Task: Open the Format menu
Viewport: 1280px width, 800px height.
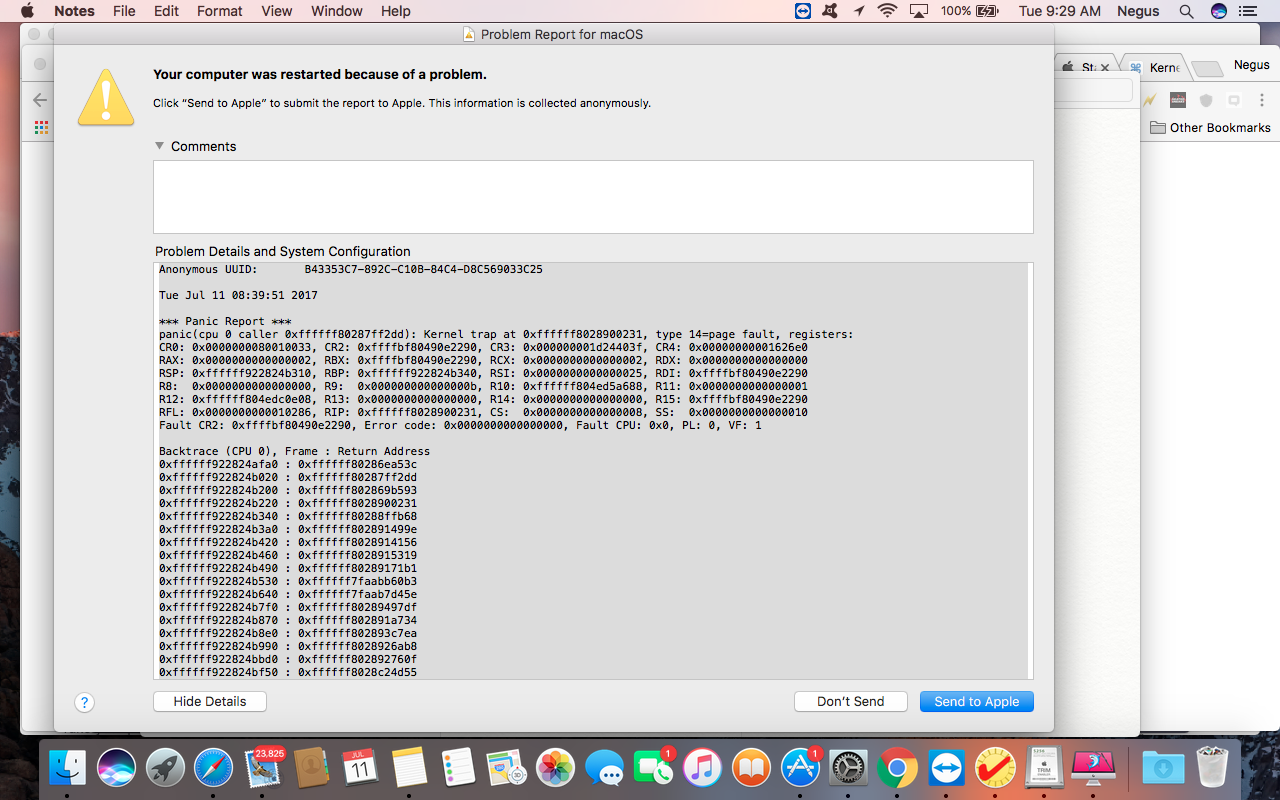Action: tap(220, 11)
